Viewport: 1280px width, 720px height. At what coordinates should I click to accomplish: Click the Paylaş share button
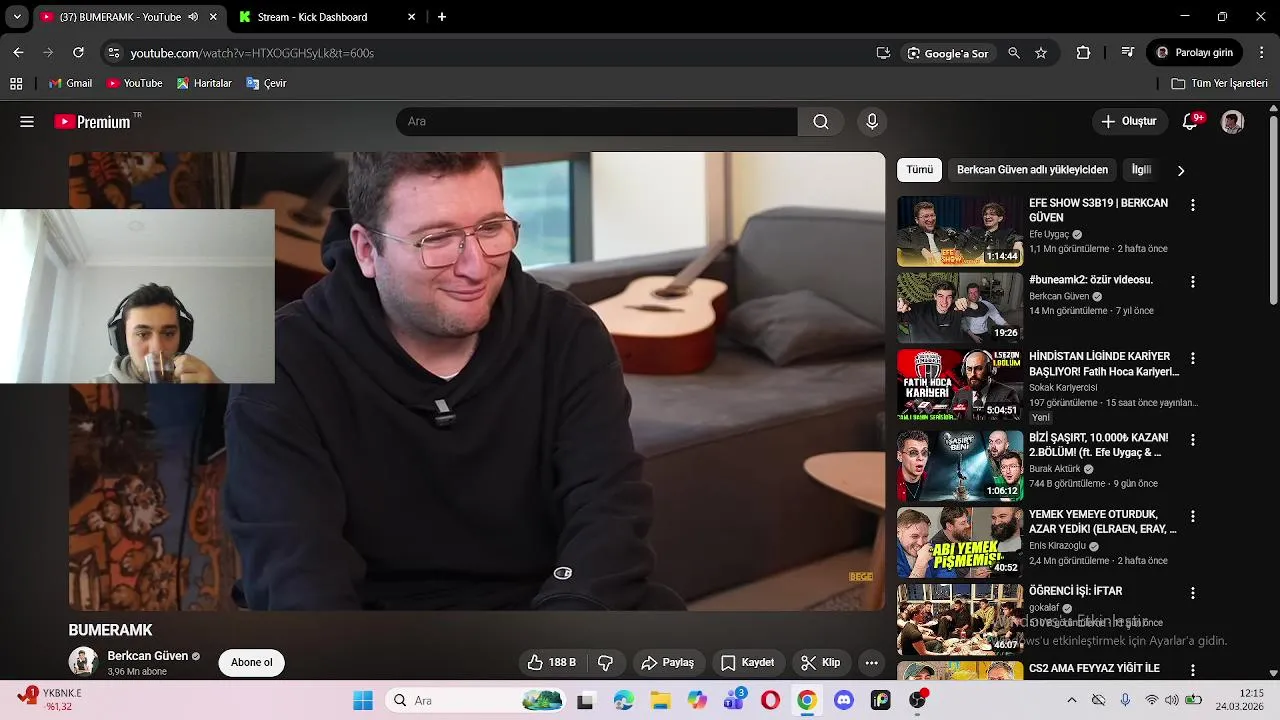pyautogui.click(x=668, y=662)
